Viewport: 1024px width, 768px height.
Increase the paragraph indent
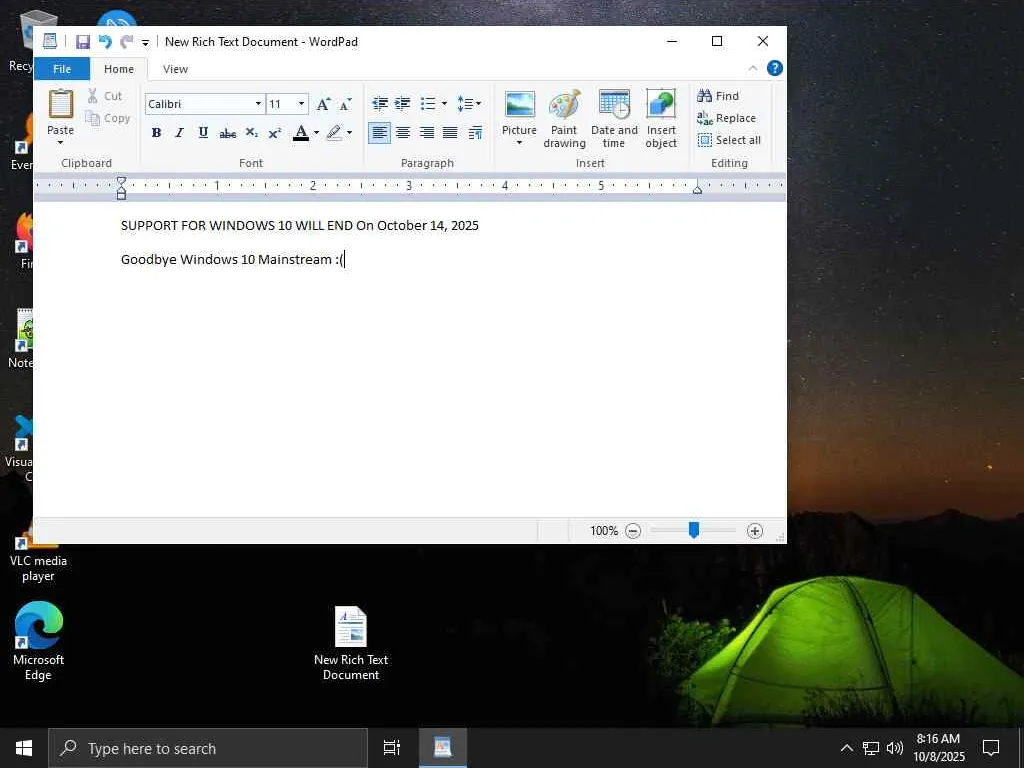pyautogui.click(x=403, y=103)
